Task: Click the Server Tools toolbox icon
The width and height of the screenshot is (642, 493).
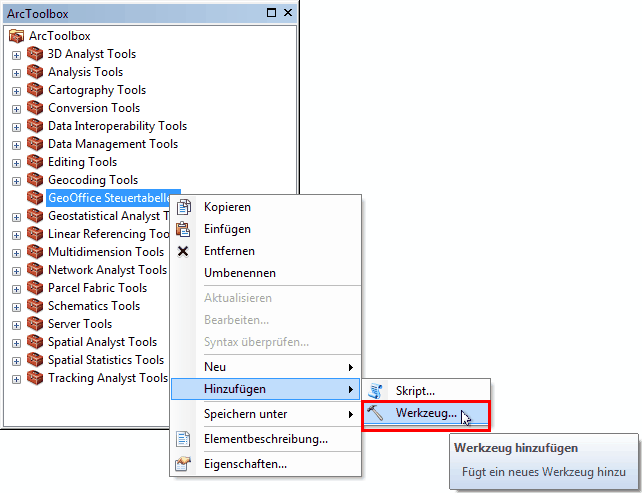Action: pos(36,324)
